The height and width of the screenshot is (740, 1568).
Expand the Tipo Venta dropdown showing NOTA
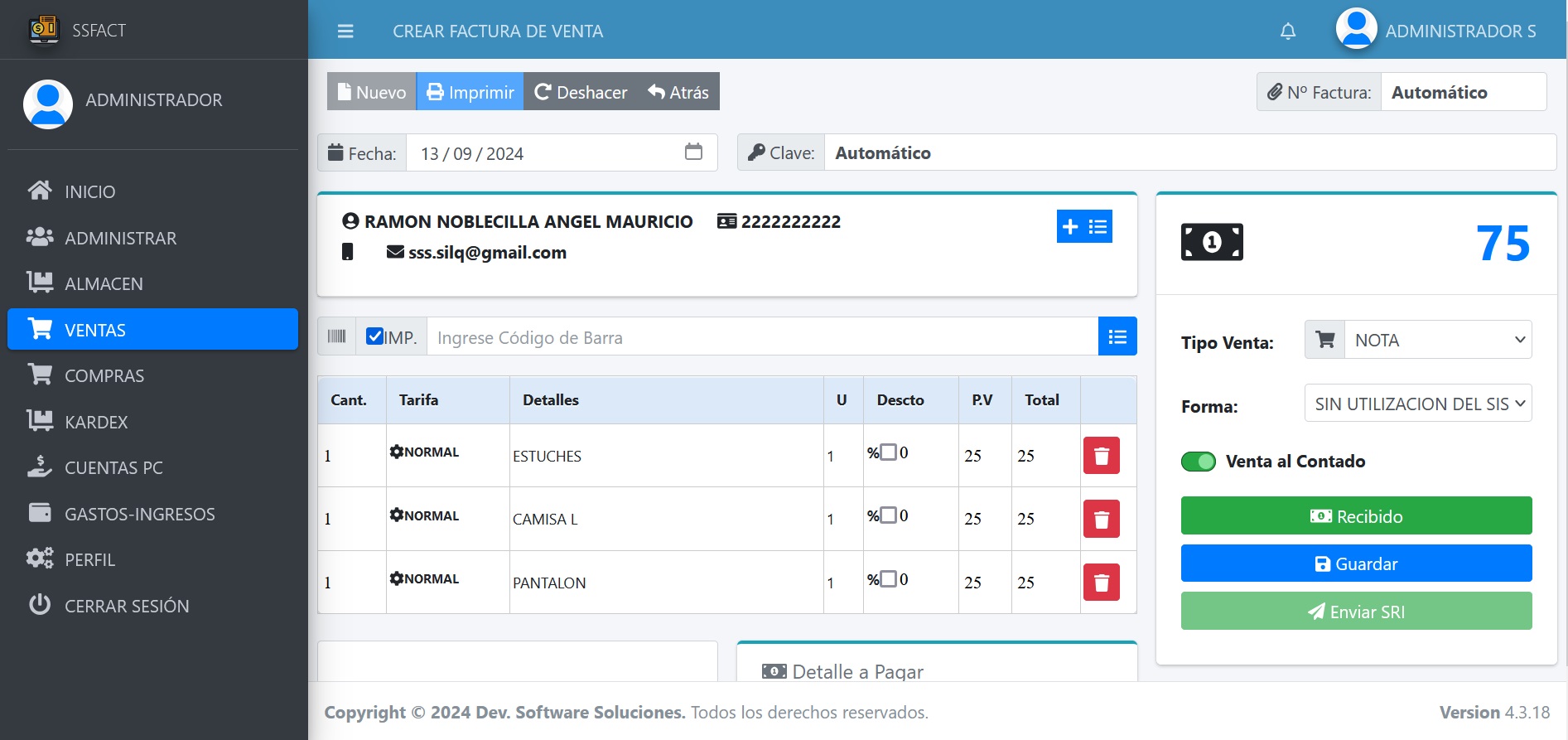coord(1437,340)
